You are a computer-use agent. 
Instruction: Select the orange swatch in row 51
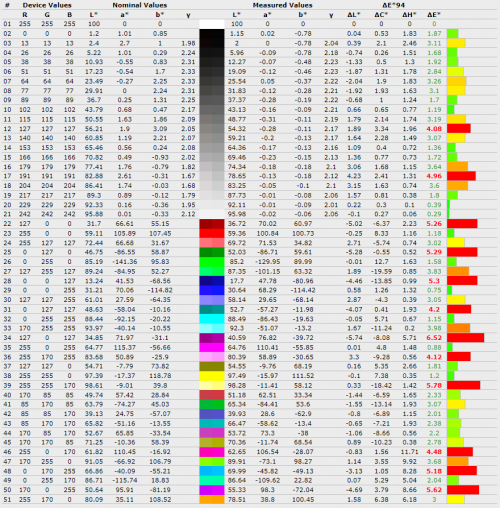click(x=212, y=499)
